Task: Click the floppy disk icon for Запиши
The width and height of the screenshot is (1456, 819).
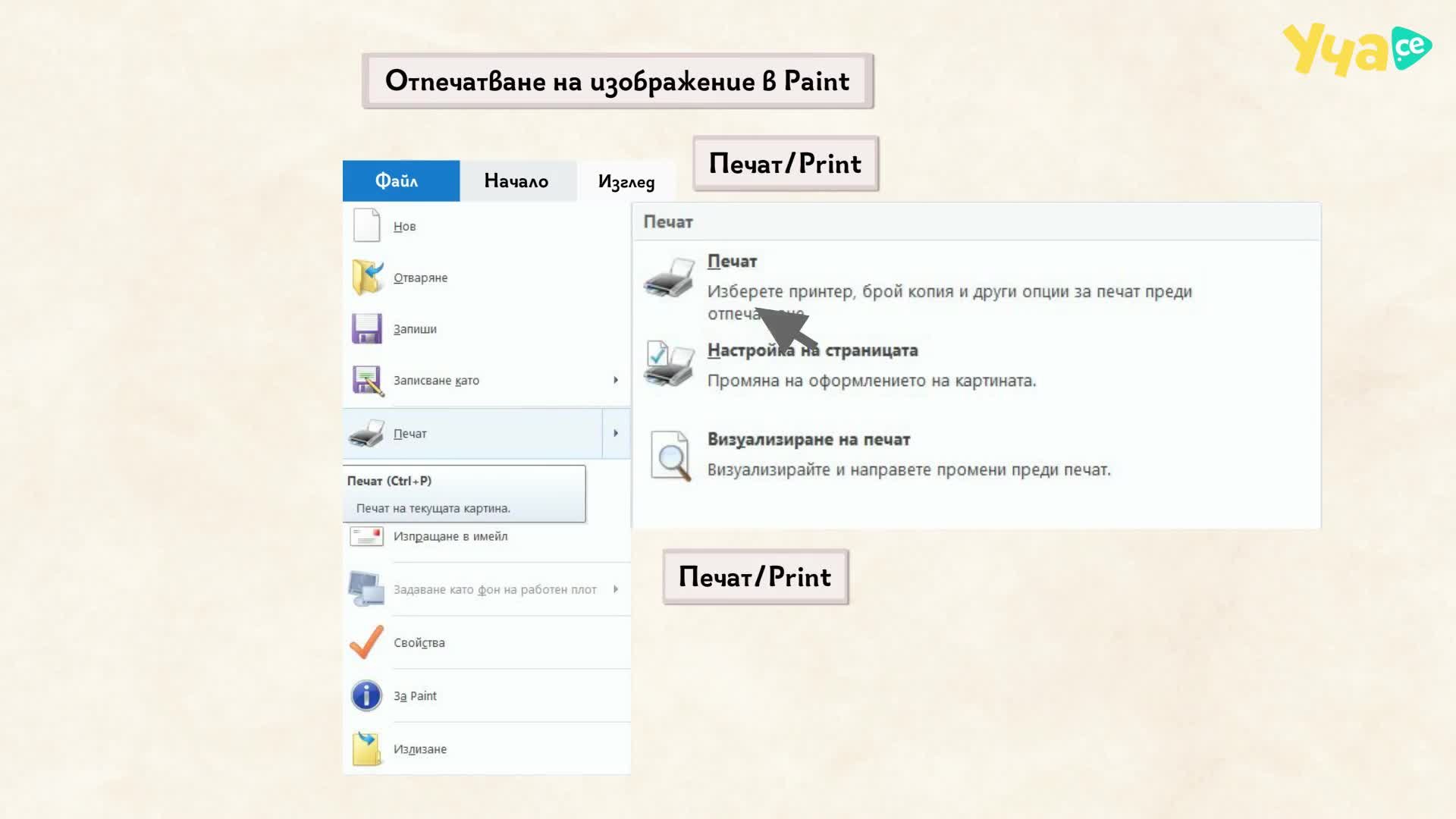Action: tap(366, 328)
